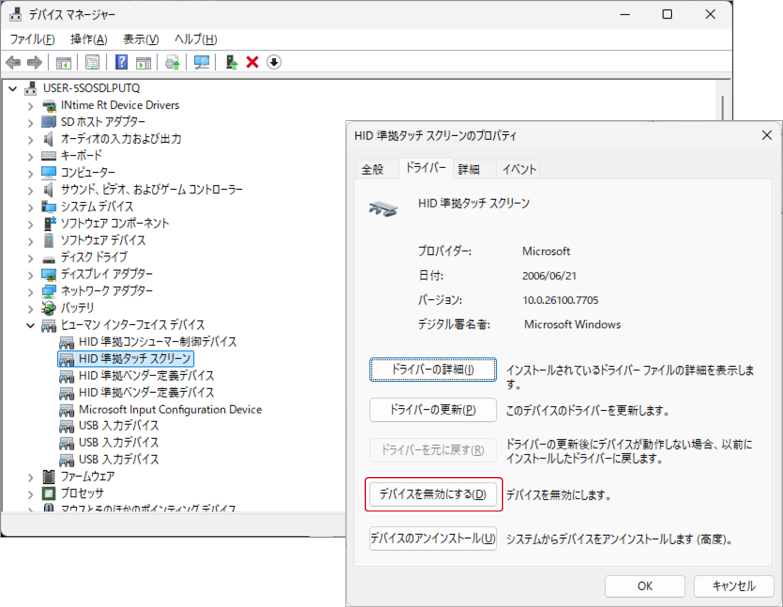
Task: Click the Forward arrow toolbar icon
Action: [34, 62]
